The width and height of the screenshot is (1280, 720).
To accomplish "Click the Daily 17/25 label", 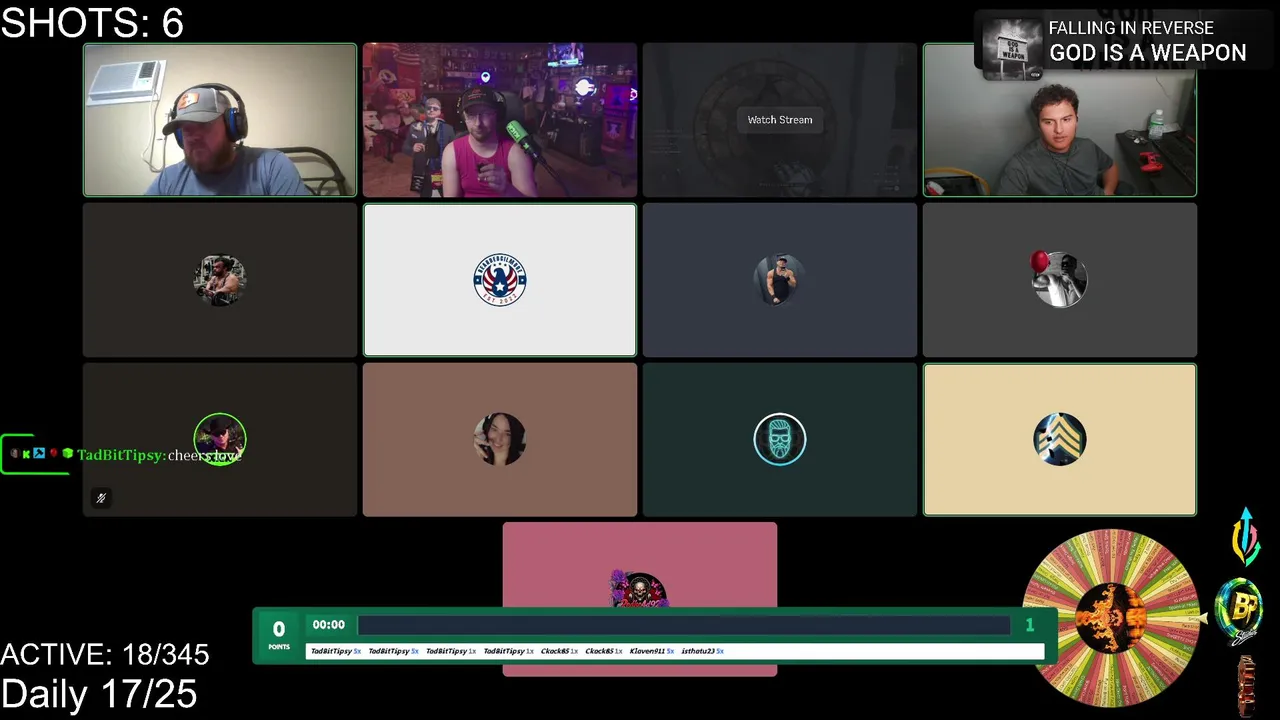I will [99, 693].
